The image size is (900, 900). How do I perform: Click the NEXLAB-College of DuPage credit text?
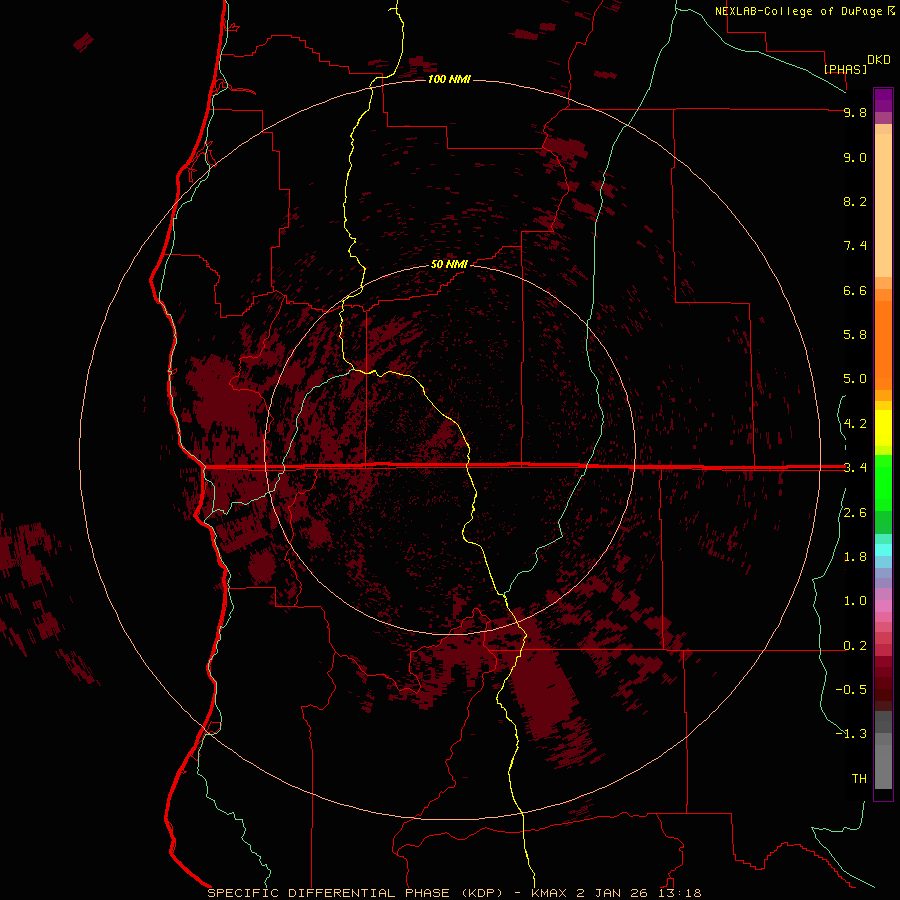798,11
